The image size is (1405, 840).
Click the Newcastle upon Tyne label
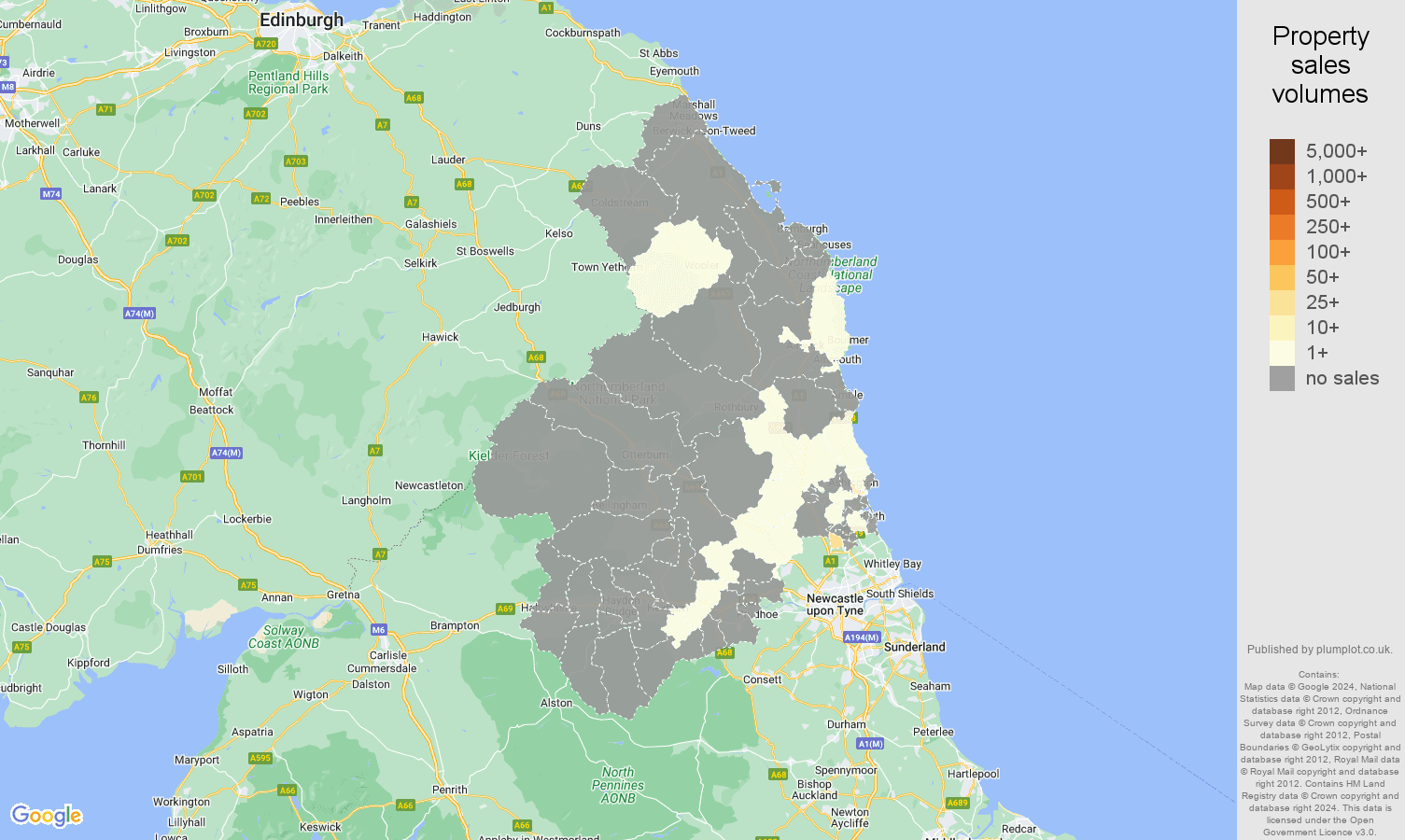[x=835, y=605]
